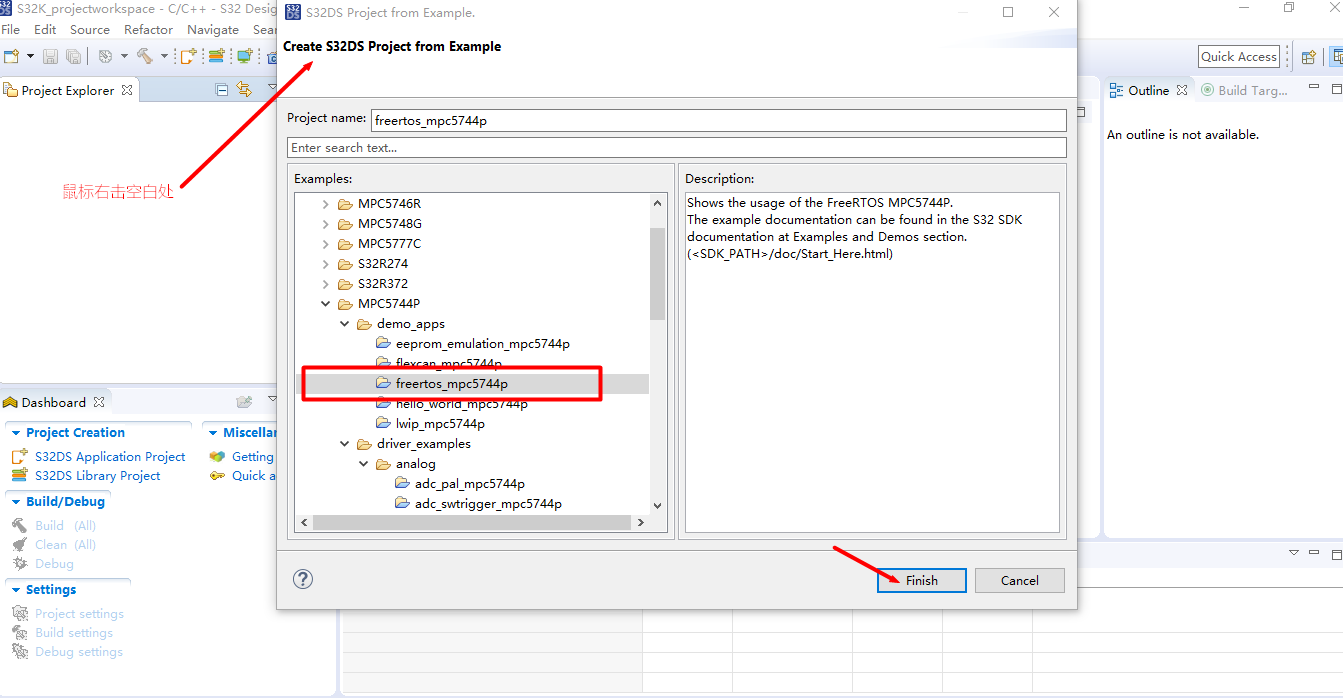Click the Cancel button
The height and width of the screenshot is (698, 1343).
pyautogui.click(x=1019, y=580)
